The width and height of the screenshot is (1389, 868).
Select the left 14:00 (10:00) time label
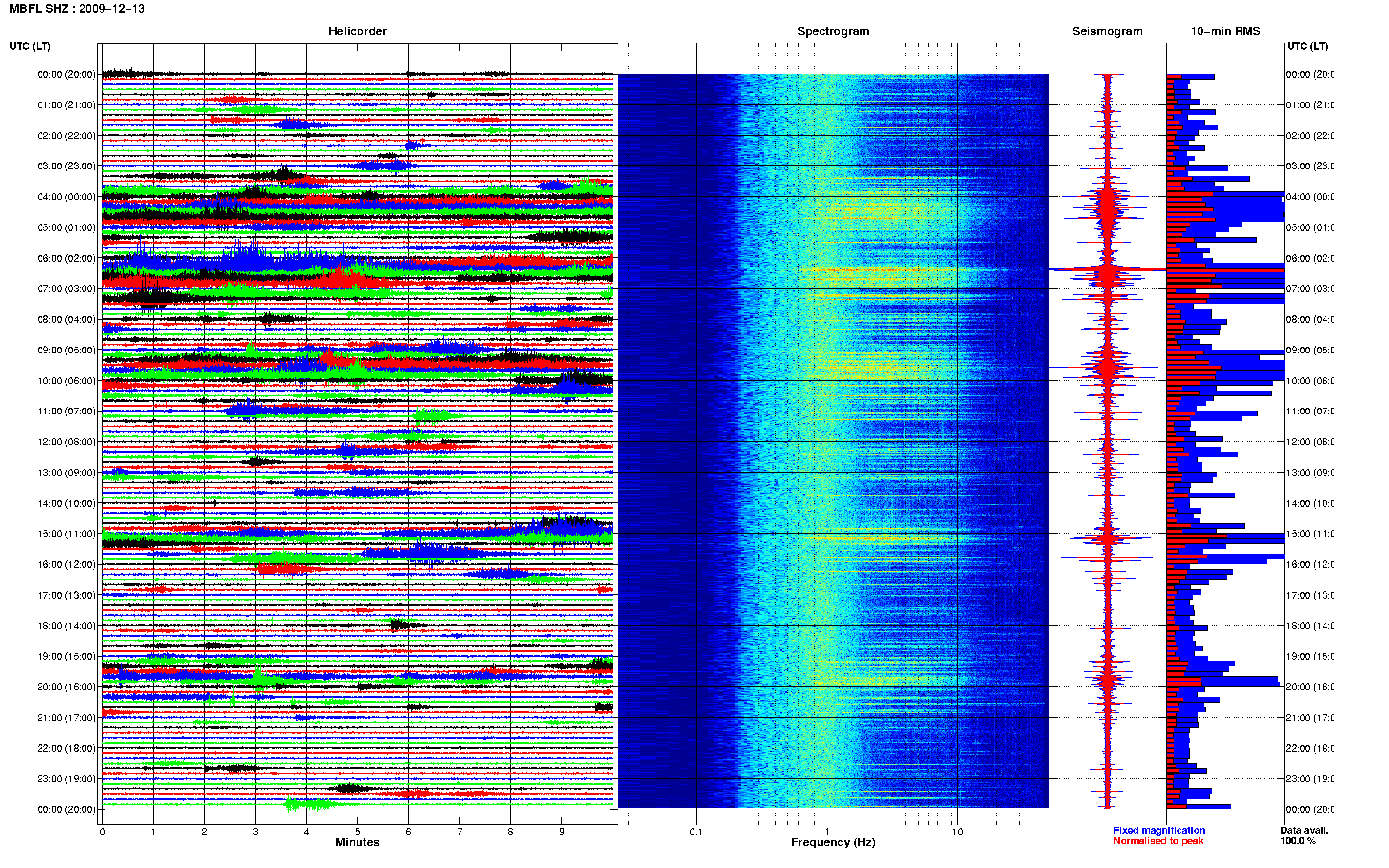[66, 503]
